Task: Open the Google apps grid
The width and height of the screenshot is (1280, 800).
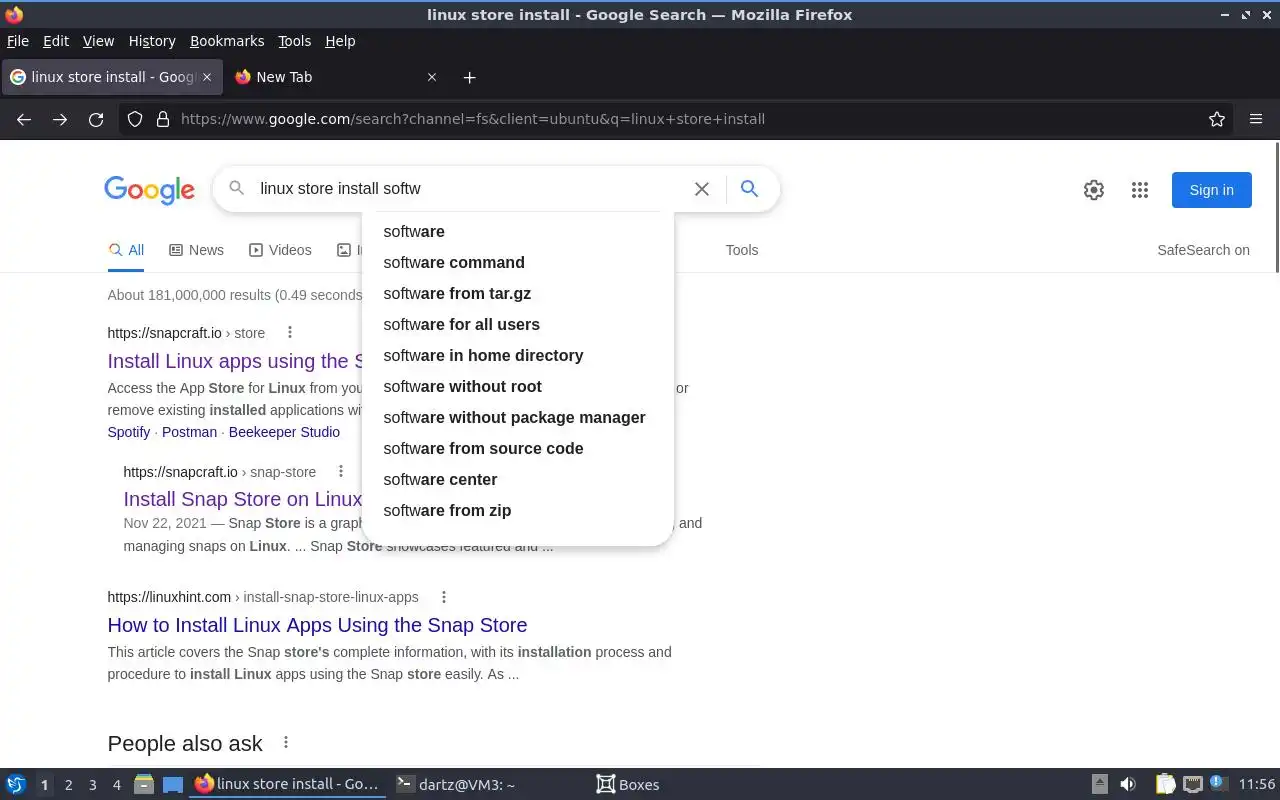Action: coord(1140,190)
